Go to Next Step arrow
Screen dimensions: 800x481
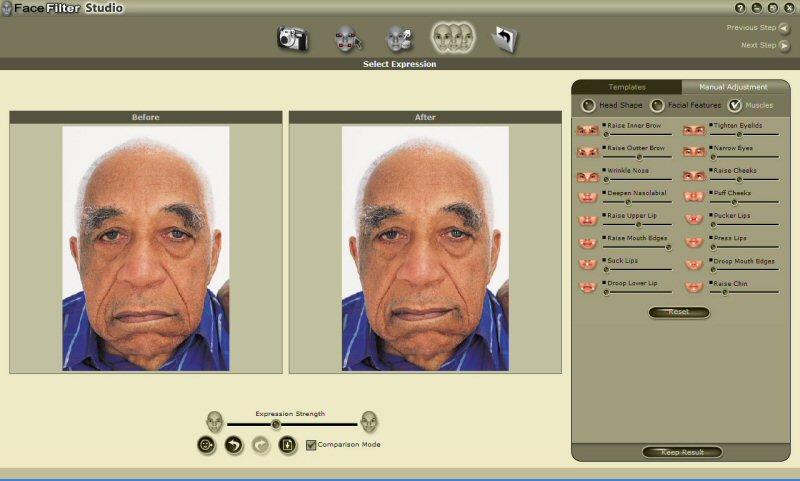[x=783, y=45]
